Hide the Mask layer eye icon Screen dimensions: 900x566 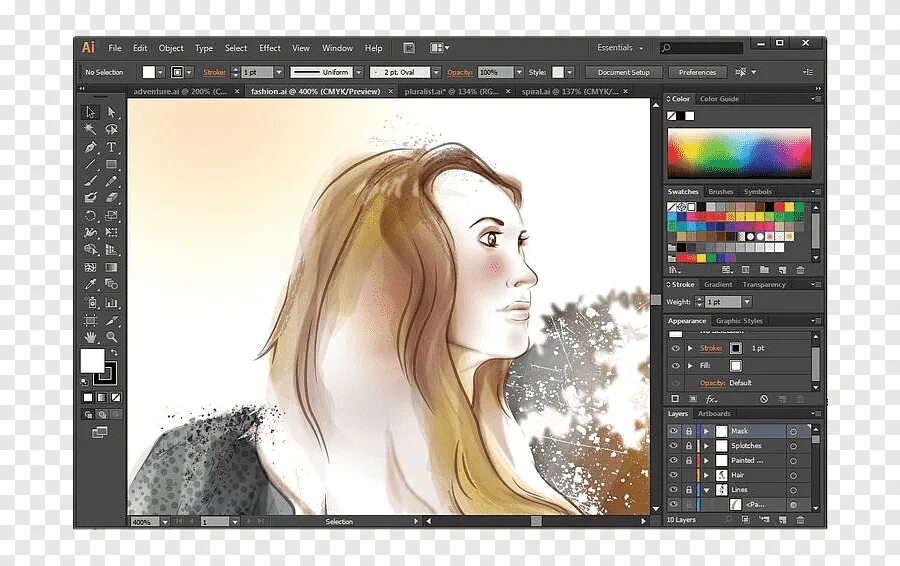[x=674, y=431]
